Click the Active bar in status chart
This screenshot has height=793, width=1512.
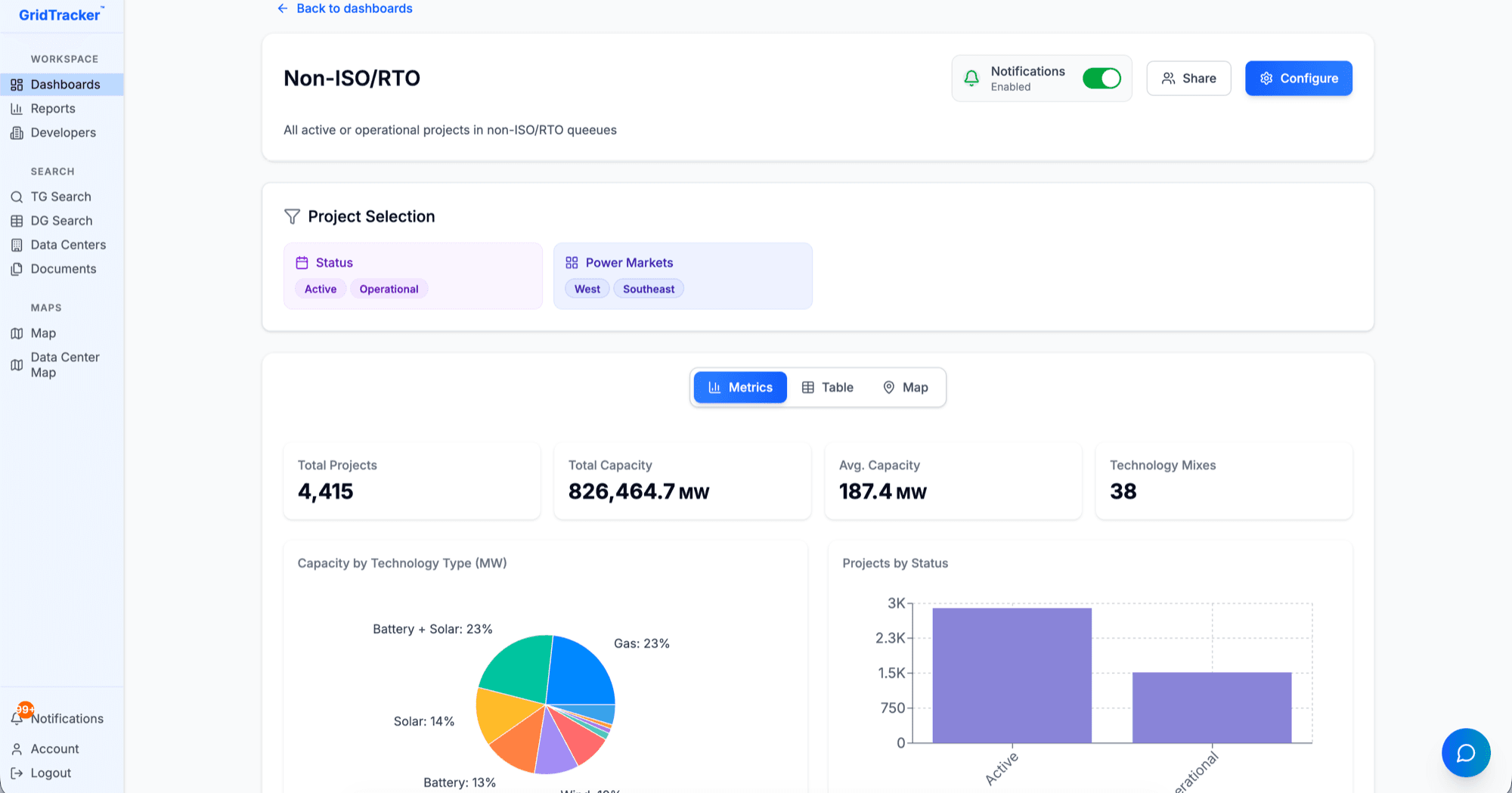click(1012, 675)
